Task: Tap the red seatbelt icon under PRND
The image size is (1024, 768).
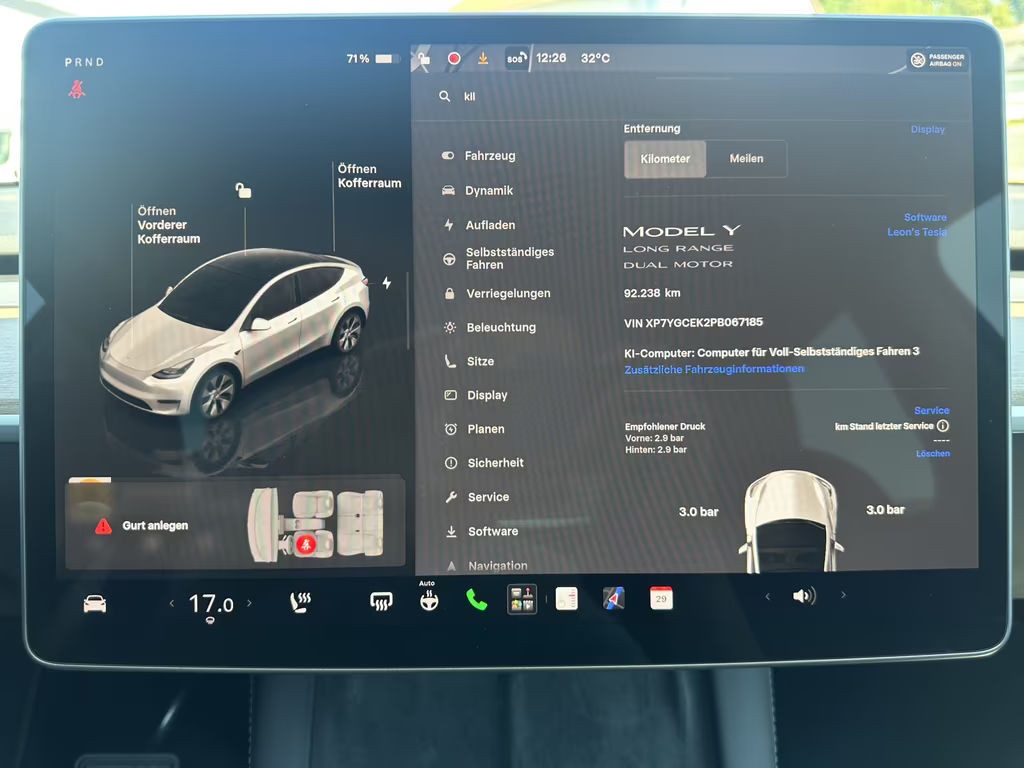Action: point(77,89)
